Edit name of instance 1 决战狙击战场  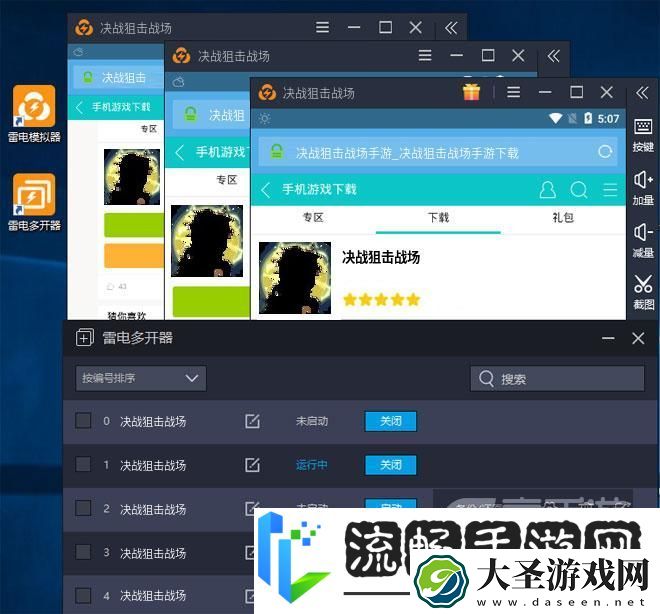point(252,465)
